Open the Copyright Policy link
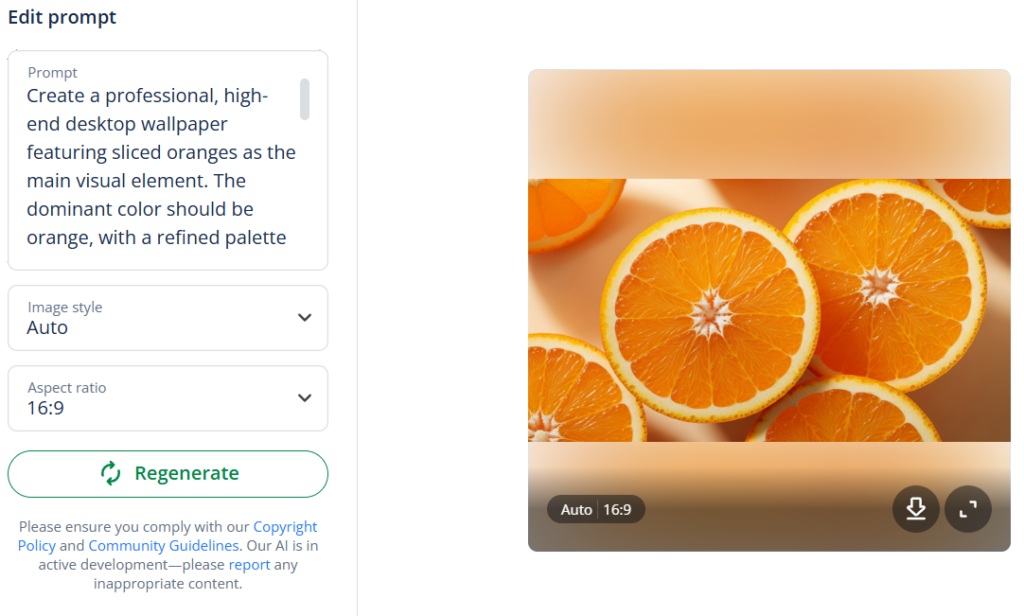 pos(284,527)
